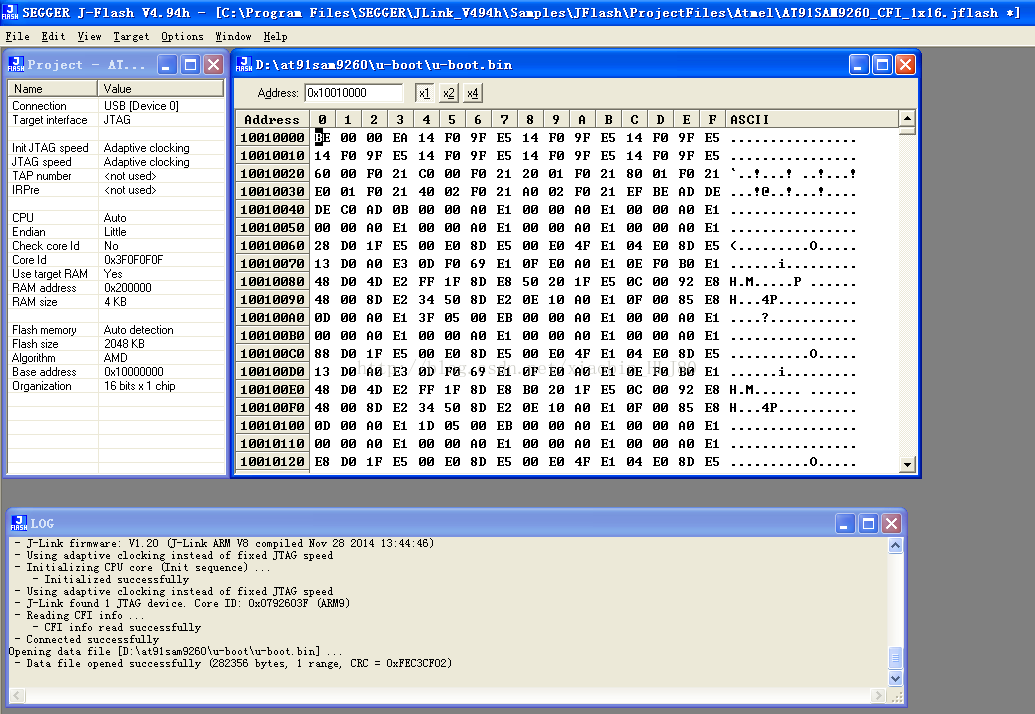
Task: Click the Address input field
Action: [x=354, y=93]
